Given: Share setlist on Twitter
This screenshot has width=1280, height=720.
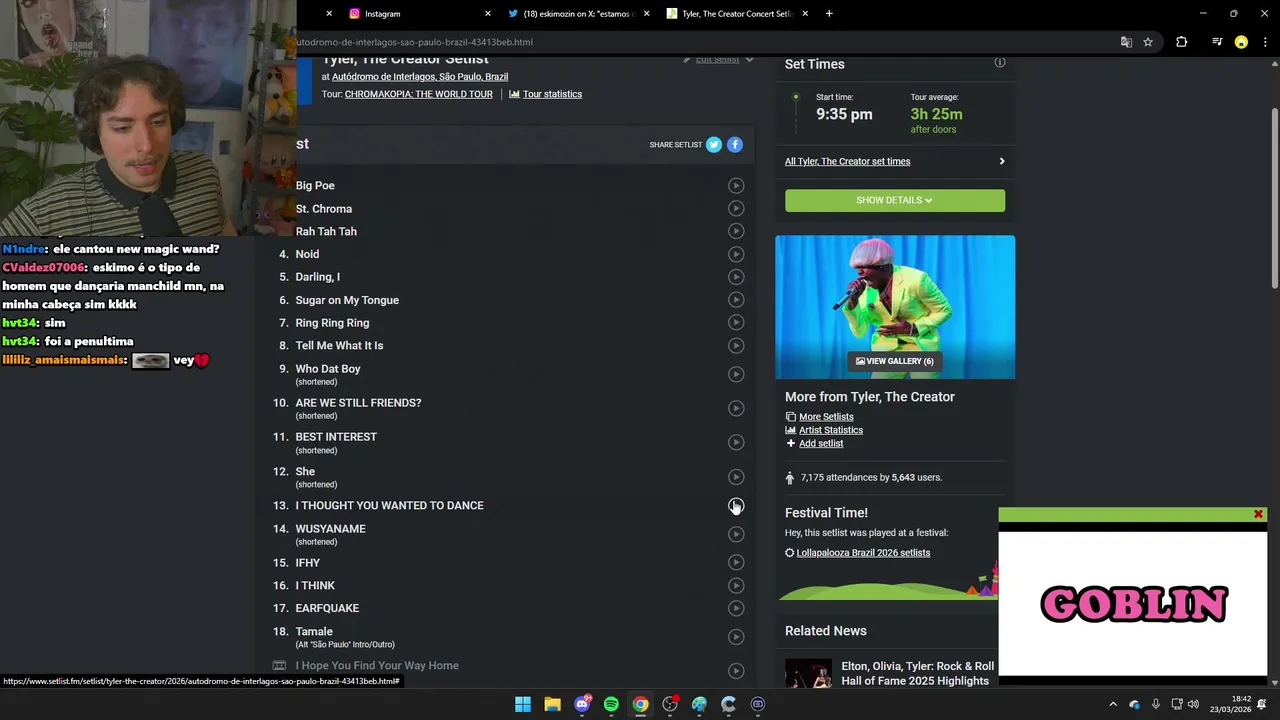Looking at the screenshot, I should tap(714, 145).
